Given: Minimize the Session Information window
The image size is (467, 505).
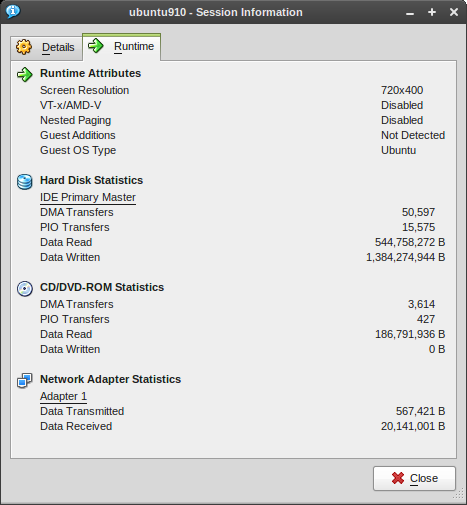Looking at the screenshot, I should pos(410,14).
